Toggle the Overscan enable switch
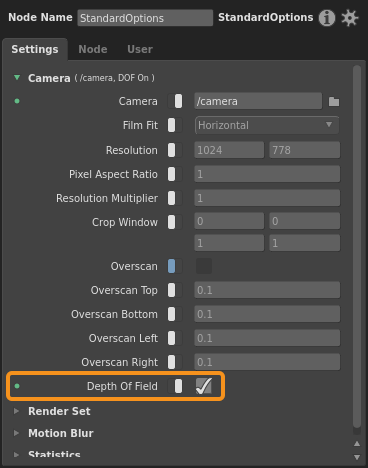The image size is (368, 468). (x=175, y=266)
